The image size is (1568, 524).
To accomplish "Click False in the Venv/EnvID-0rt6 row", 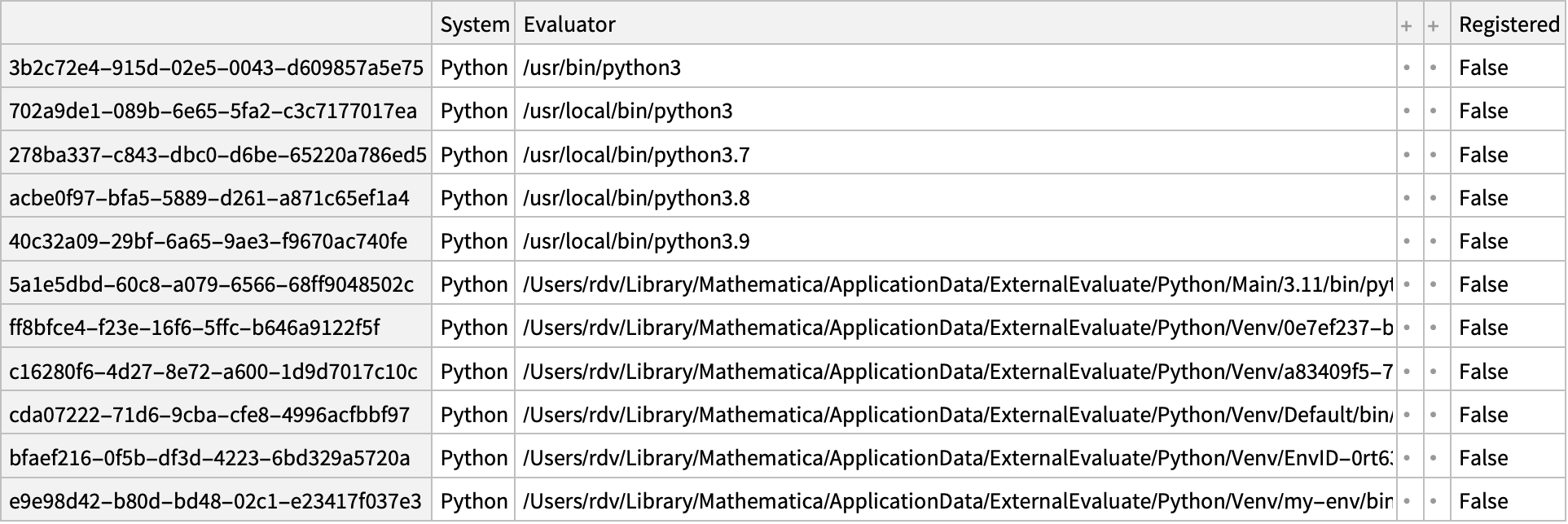I will pyautogui.click(x=1483, y=458).
